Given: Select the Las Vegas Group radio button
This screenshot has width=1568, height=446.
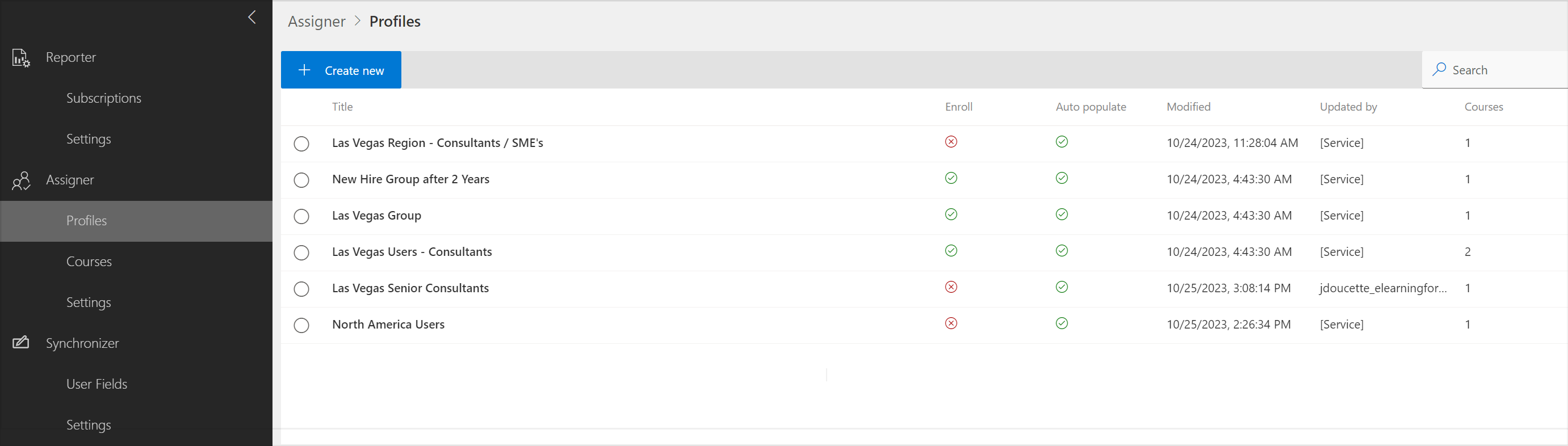Looking at the screenshot, I should (301, 217).
